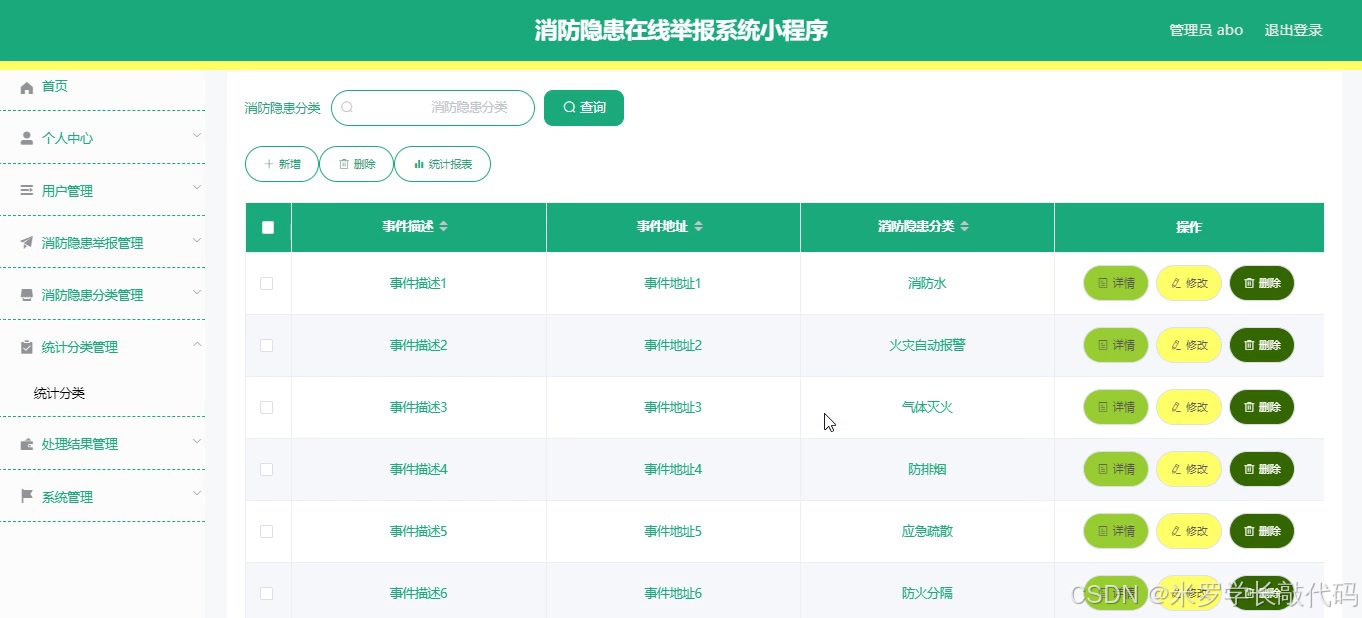Image resolution: width=1362 pixels, height=618 pixels.
Task: Click the 个人中心 person icon
Action: (25, 138)
